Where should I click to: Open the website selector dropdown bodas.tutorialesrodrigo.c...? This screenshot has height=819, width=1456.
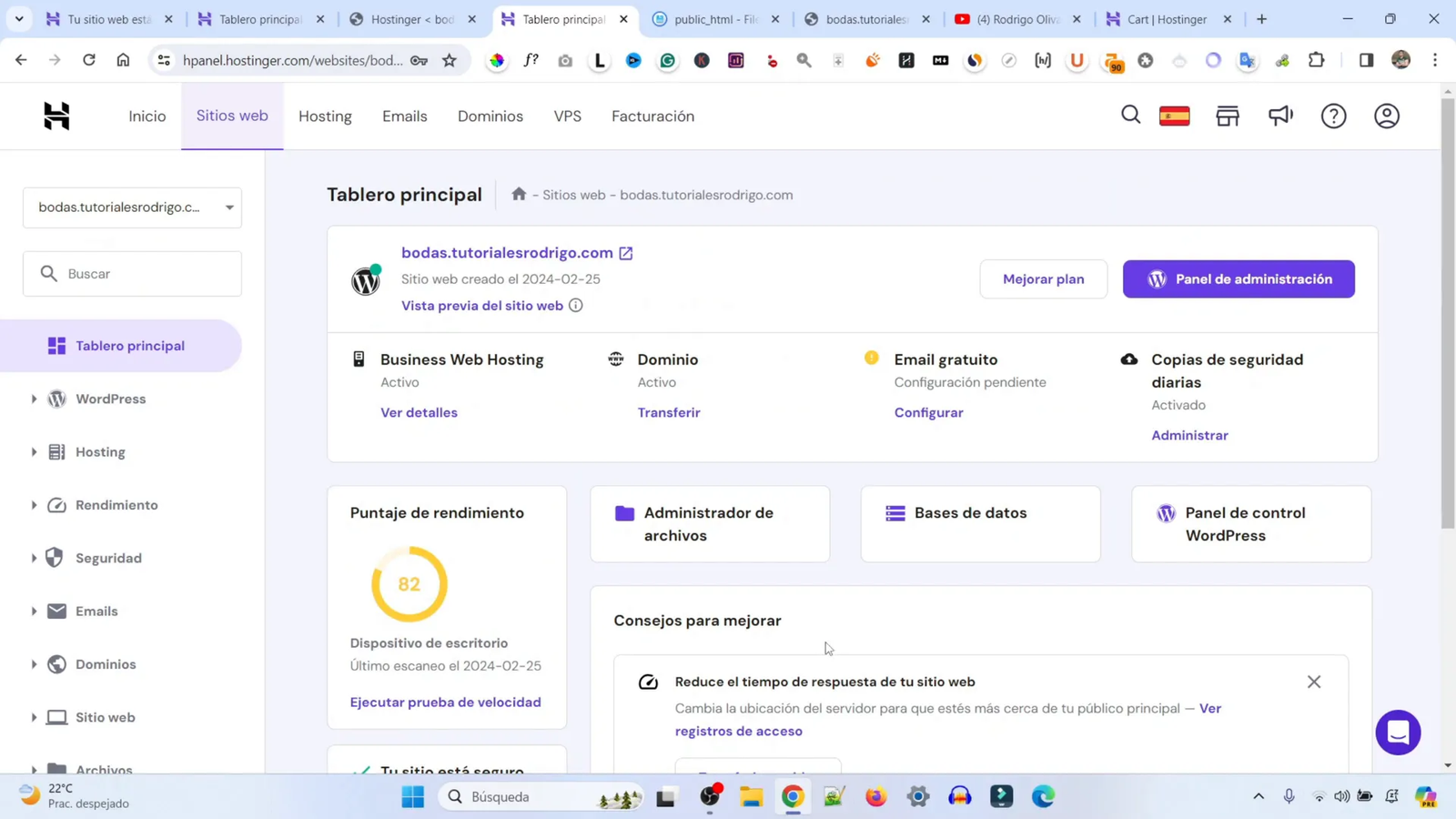click(x=132, y=207)
